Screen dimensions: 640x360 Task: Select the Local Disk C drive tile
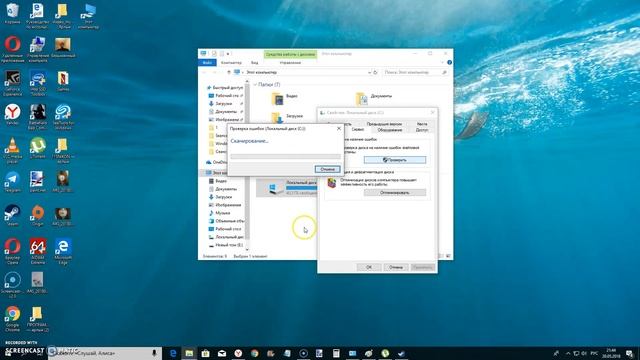(x=287, y=188)
